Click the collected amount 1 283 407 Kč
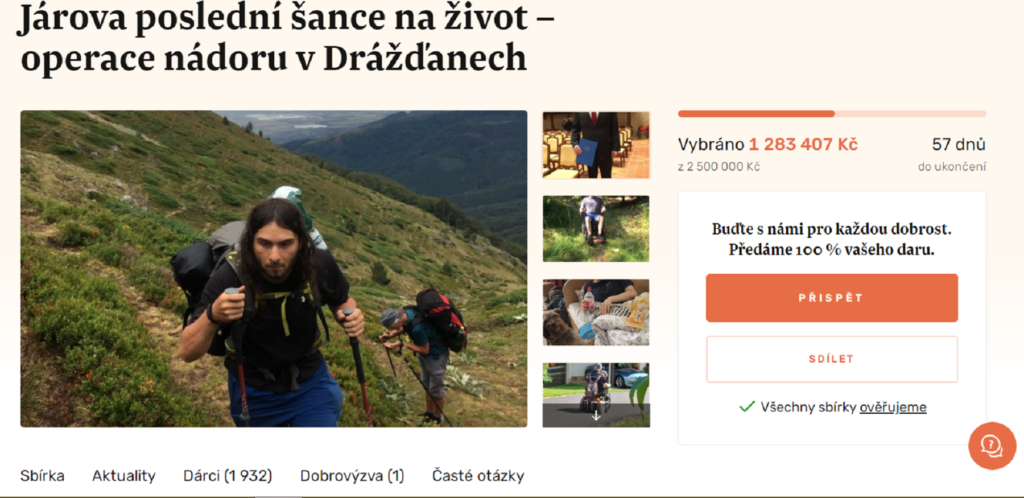Image resolution: width=1024 pixels, height=498 pixels. 803,144
